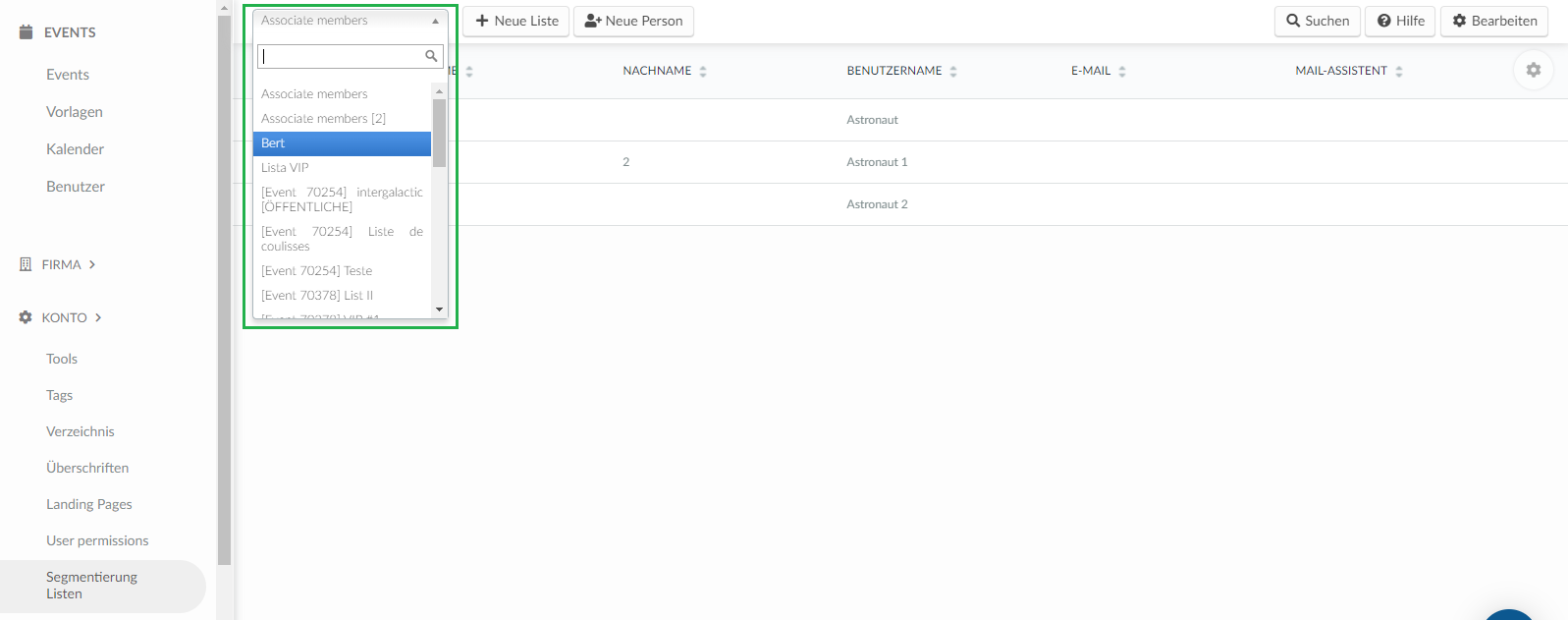This screenshot has height=620, width=1568.
Task: Click the Neue Liste button
Action: coord(516,21)
